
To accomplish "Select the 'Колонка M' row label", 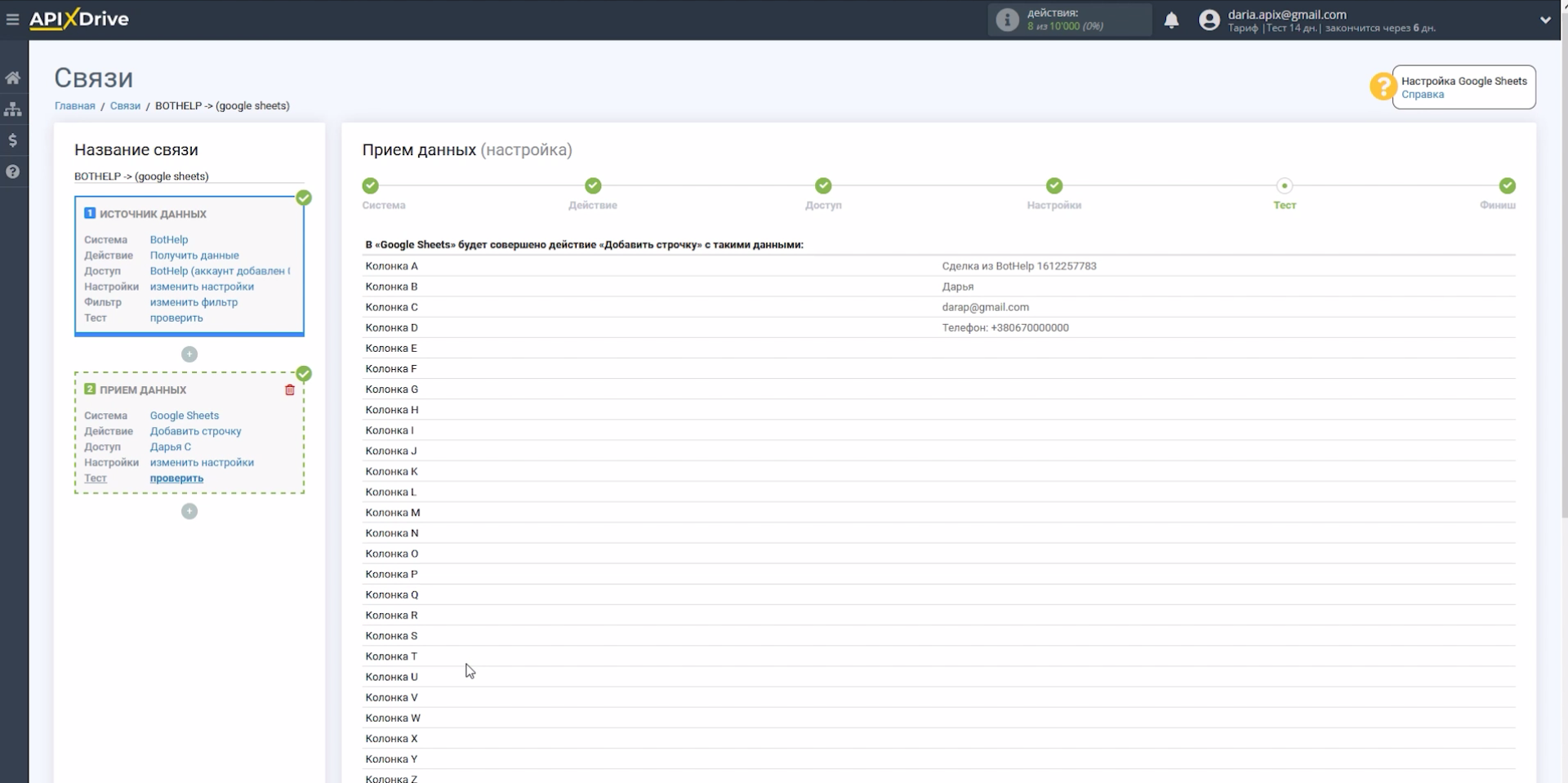I will click(393, 513).
